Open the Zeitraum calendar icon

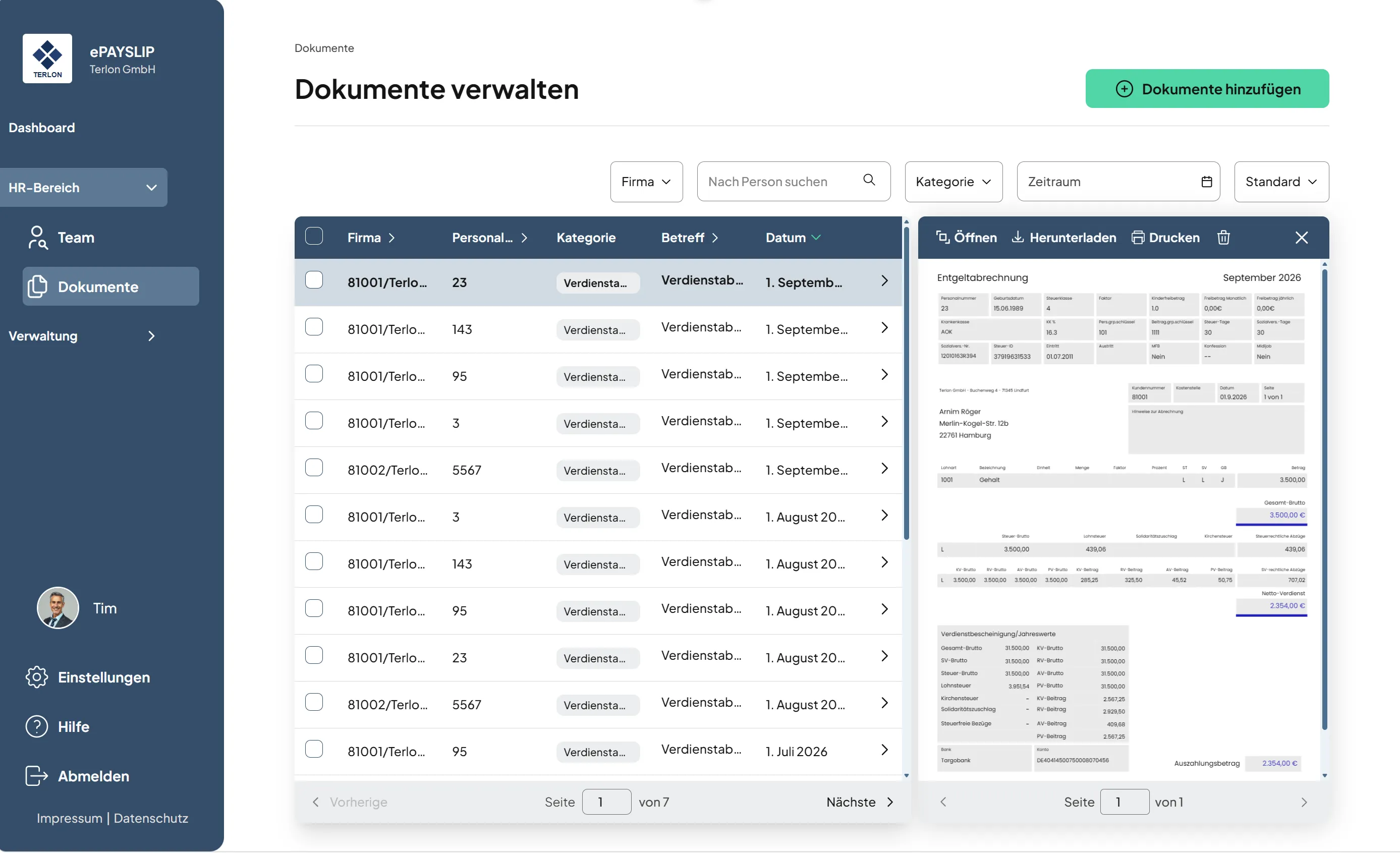[1206, 182]
